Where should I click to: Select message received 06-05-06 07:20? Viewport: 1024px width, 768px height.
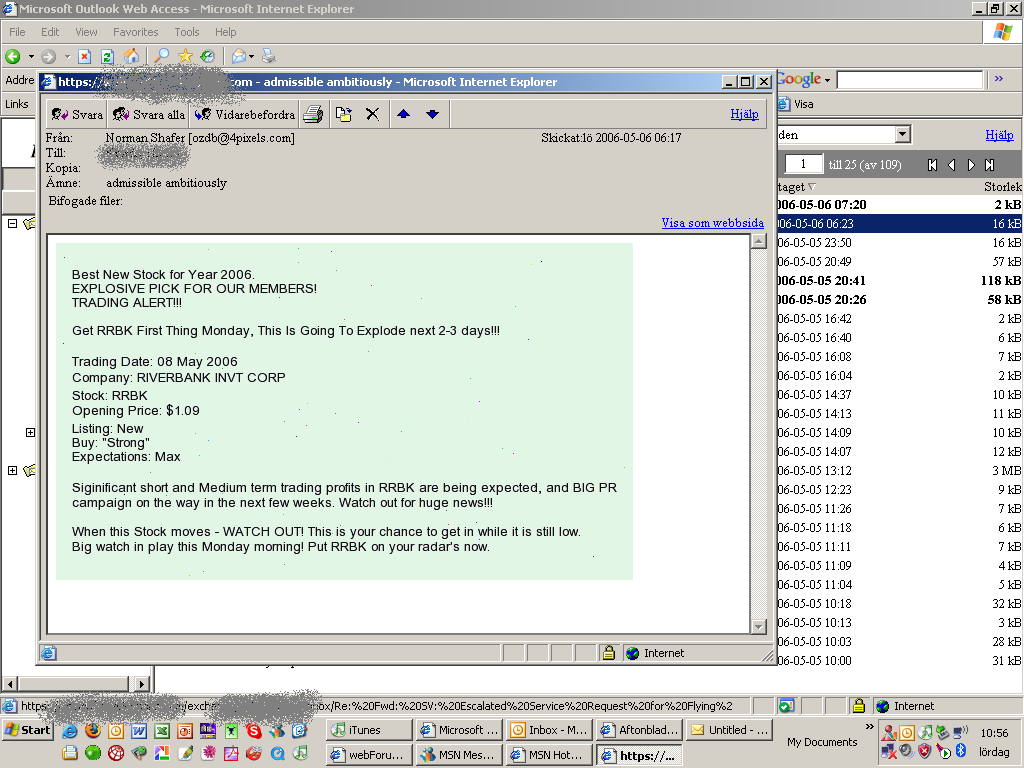pyautogui.click(x=900, y=204)
